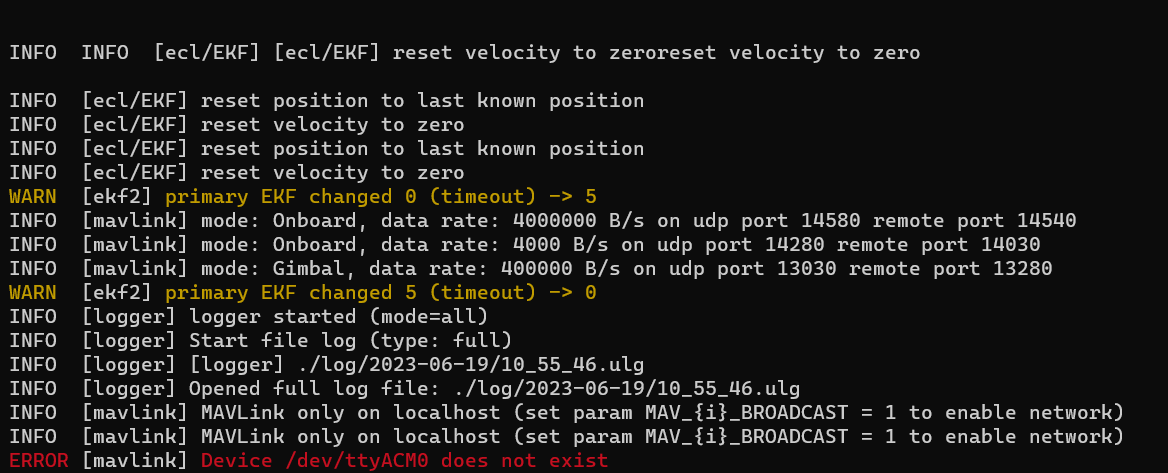
Task: Click the second yellow WARN label
Action: (33, 292)
